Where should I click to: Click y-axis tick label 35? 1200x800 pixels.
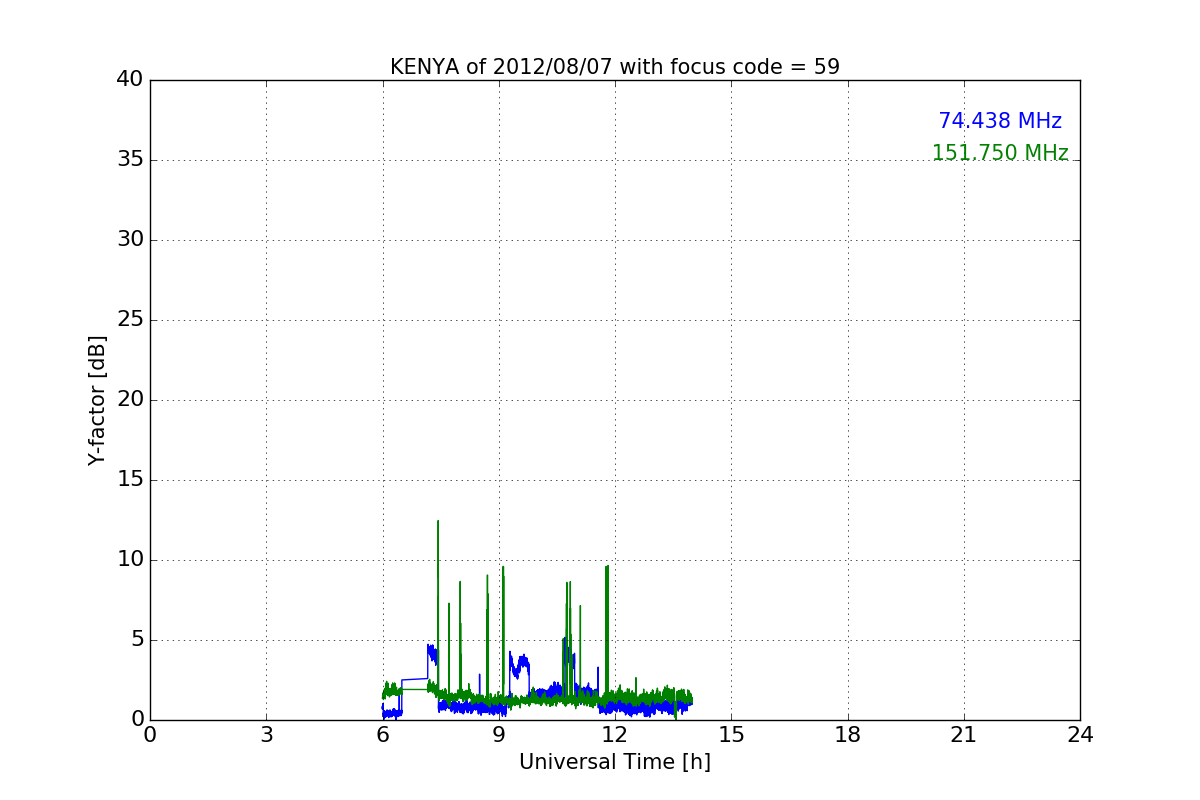point(129,160)
